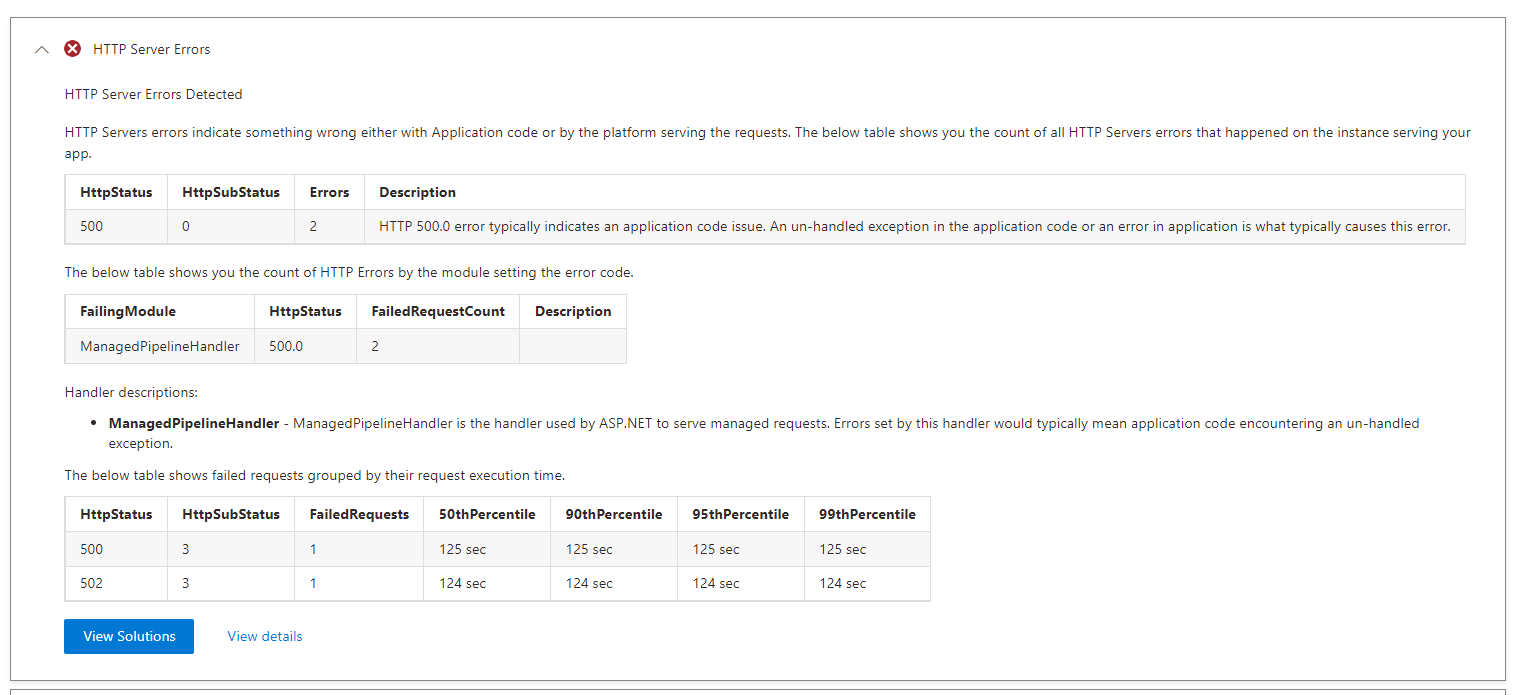Select the 502 HttpStatus cell
This screenshot has height=695, width=1513.
116,583
